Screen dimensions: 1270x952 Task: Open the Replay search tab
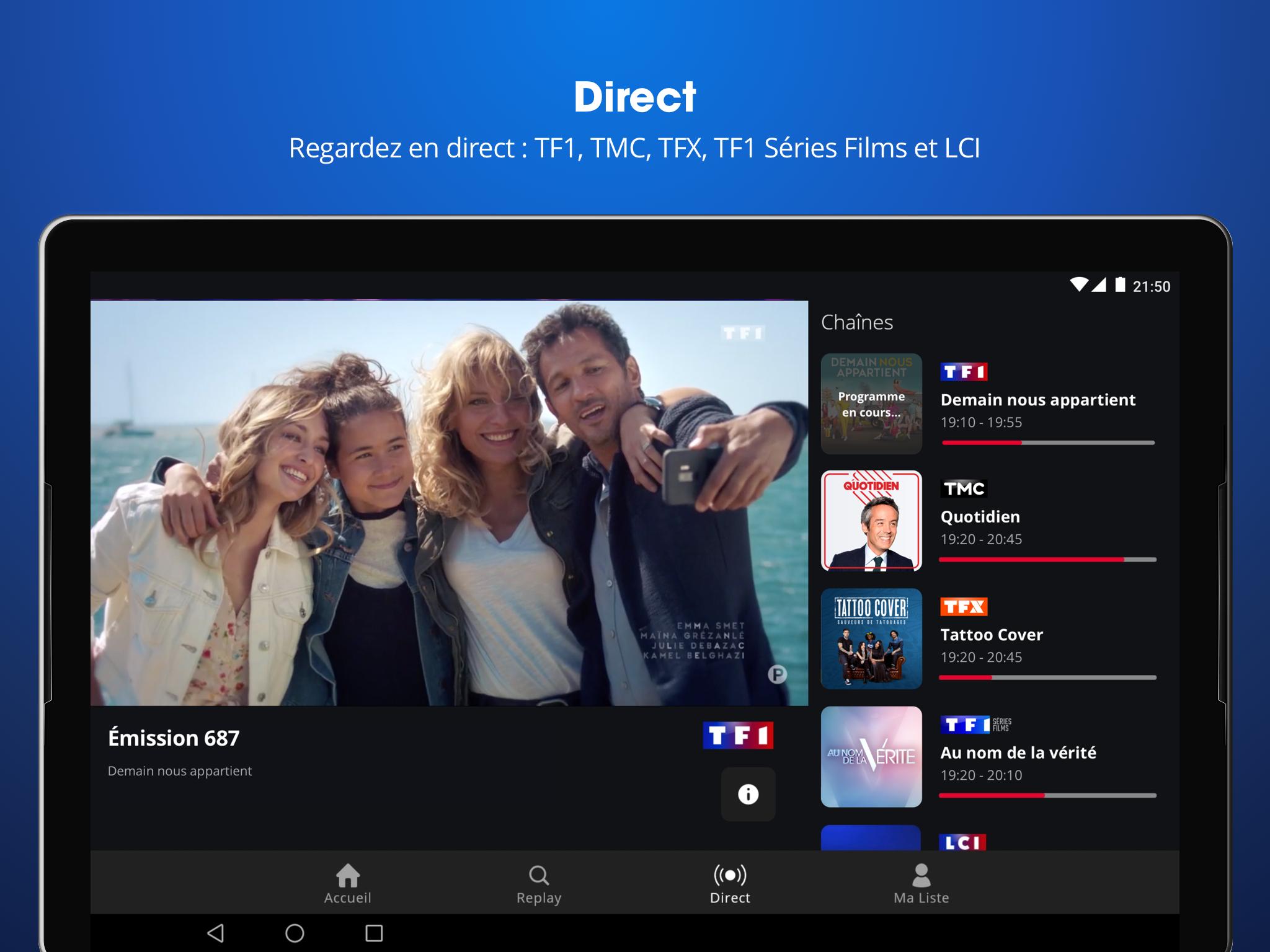539,884
